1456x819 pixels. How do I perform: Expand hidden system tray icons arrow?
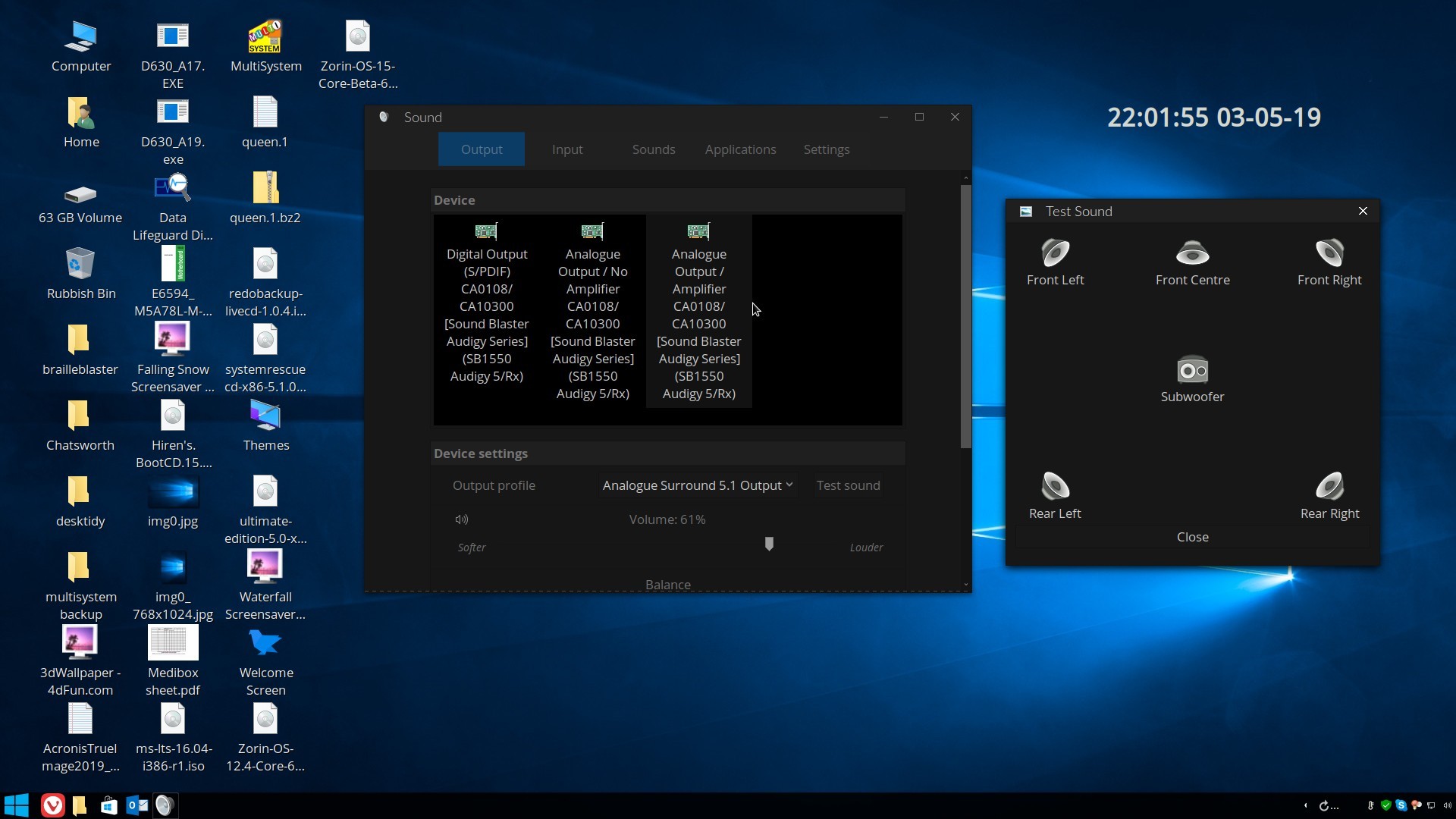pos(1305,805)
